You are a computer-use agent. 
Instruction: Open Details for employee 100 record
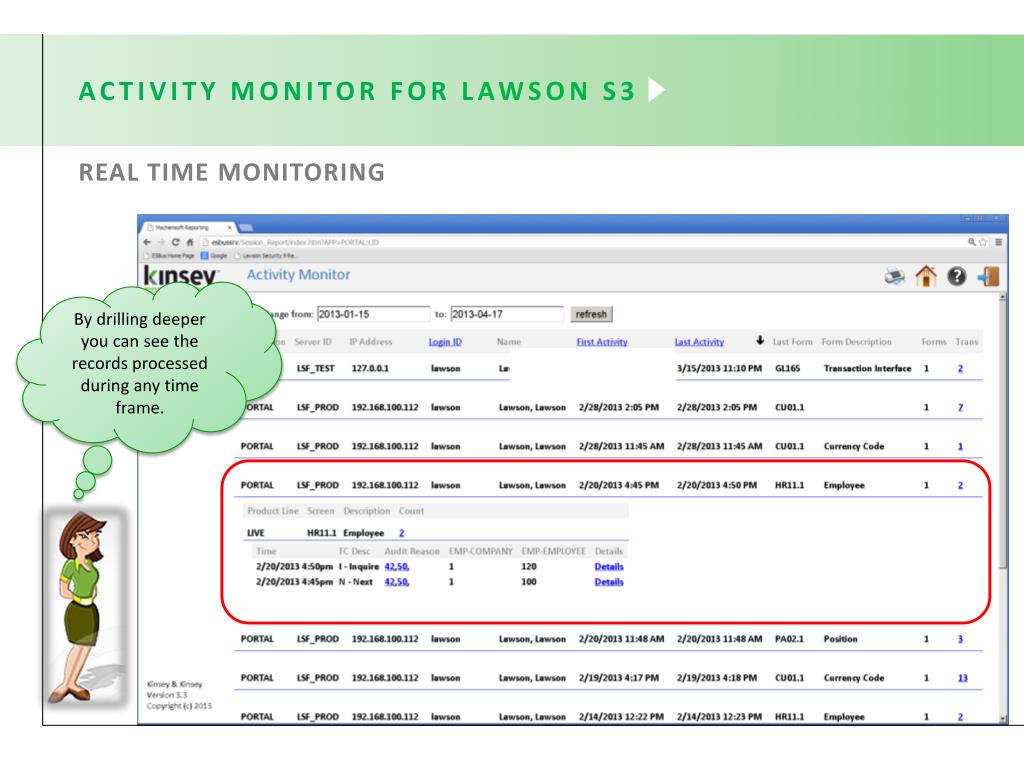click(x=609, y=582)
